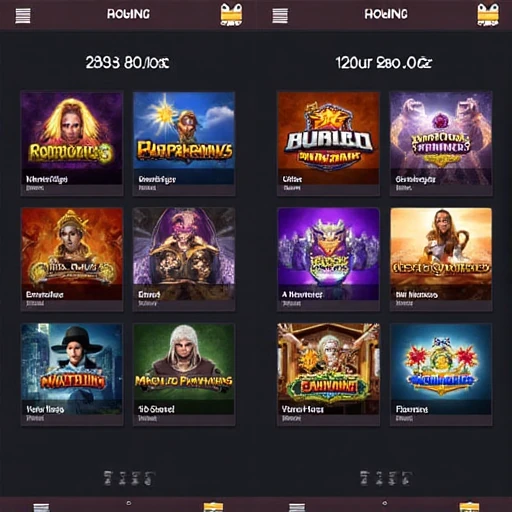Screen dimensions: 512x512
Task: Click the yellow gift box icon at far right header
Action: [488, 15]
